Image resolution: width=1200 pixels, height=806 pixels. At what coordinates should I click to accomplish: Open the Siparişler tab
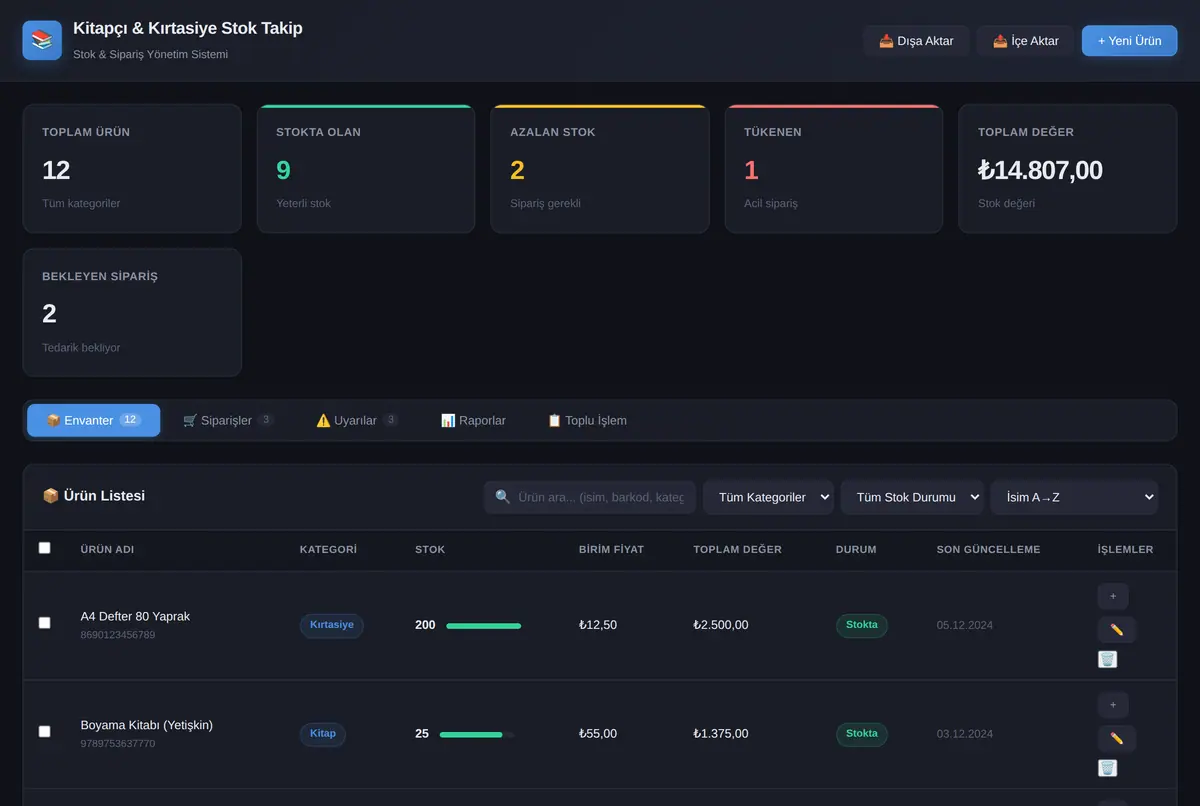[x=228, y=420]
